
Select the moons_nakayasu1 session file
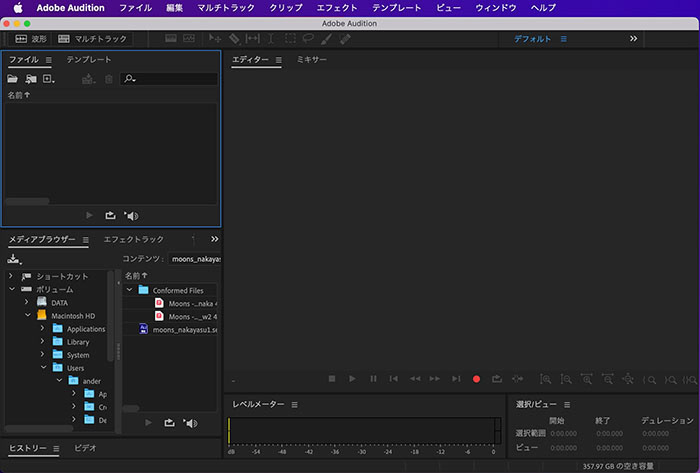[x=184, y=330]
